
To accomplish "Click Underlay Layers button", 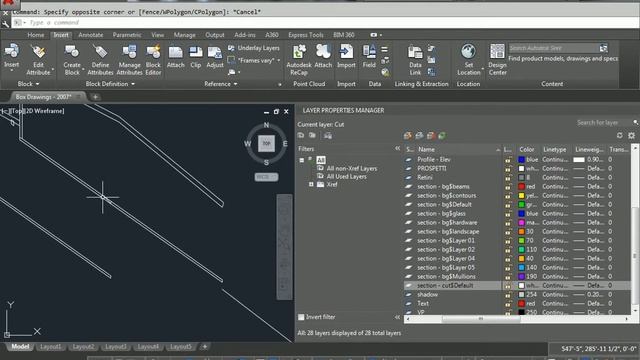I will [x=254, y=48].
